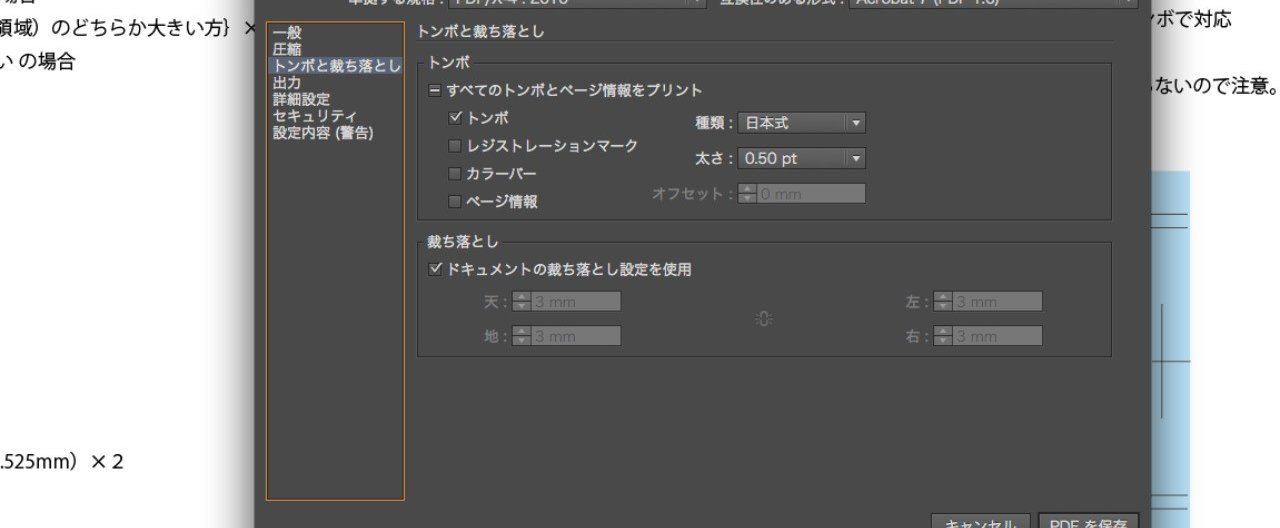Open the 種類 dropdown showing 日本式
1280x528 pixels.
(x=802, y=123)
